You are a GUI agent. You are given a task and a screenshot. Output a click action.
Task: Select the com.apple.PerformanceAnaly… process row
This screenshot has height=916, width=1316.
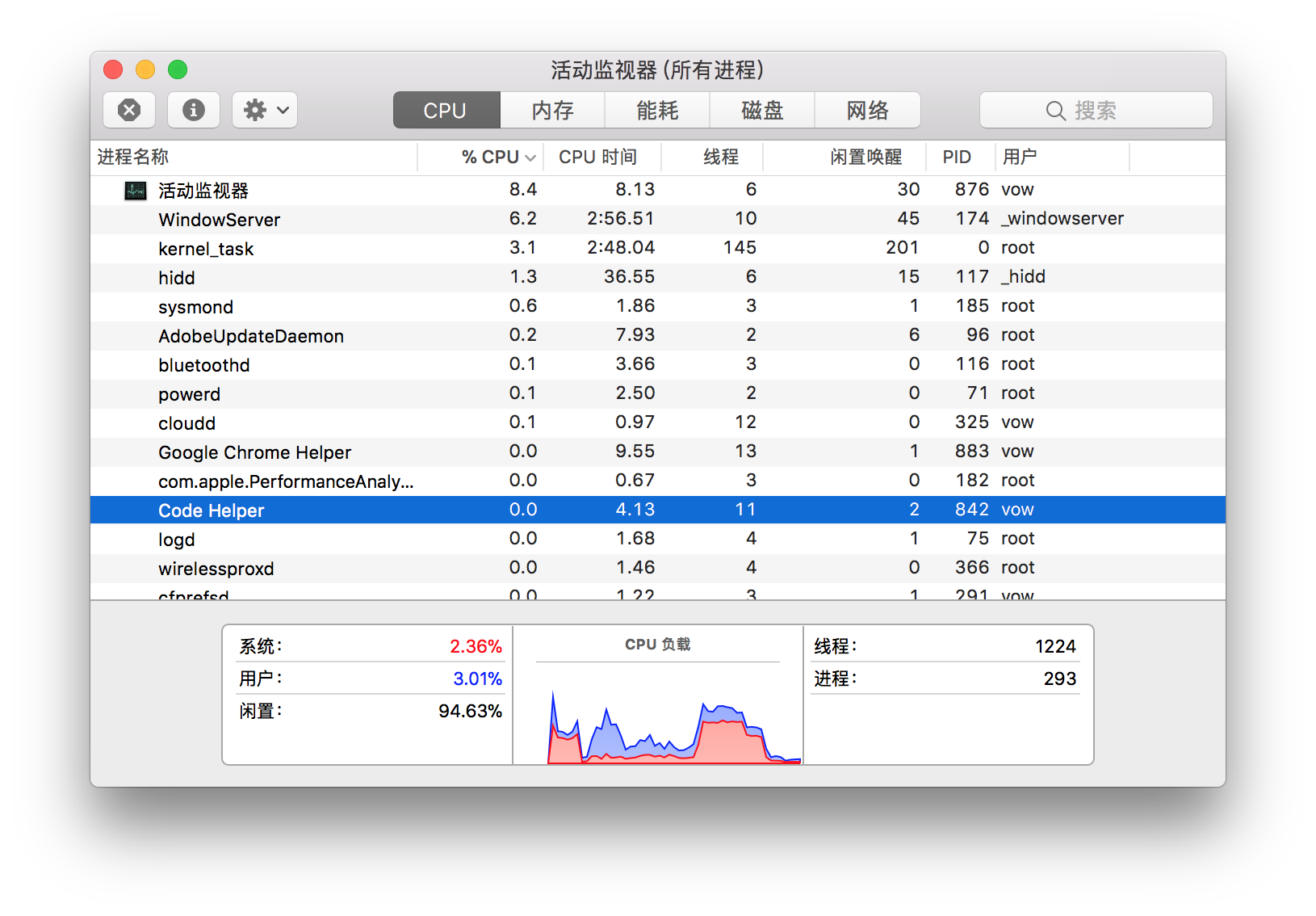658,481
